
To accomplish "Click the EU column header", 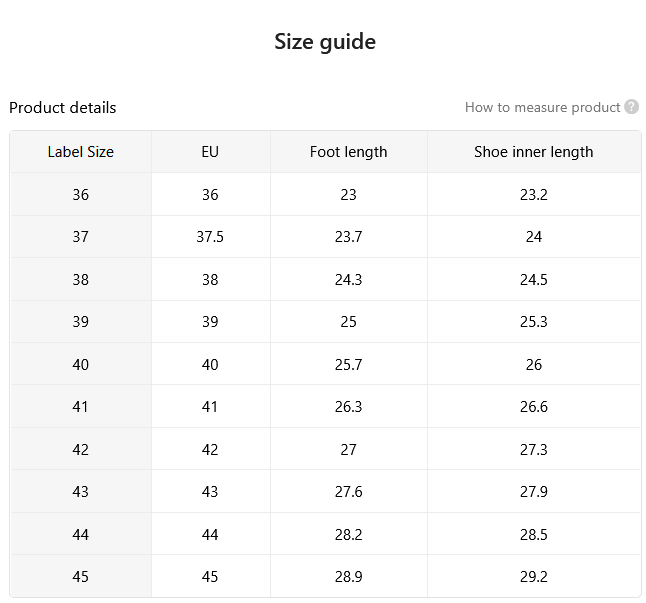I will click(x=211, y=152).
